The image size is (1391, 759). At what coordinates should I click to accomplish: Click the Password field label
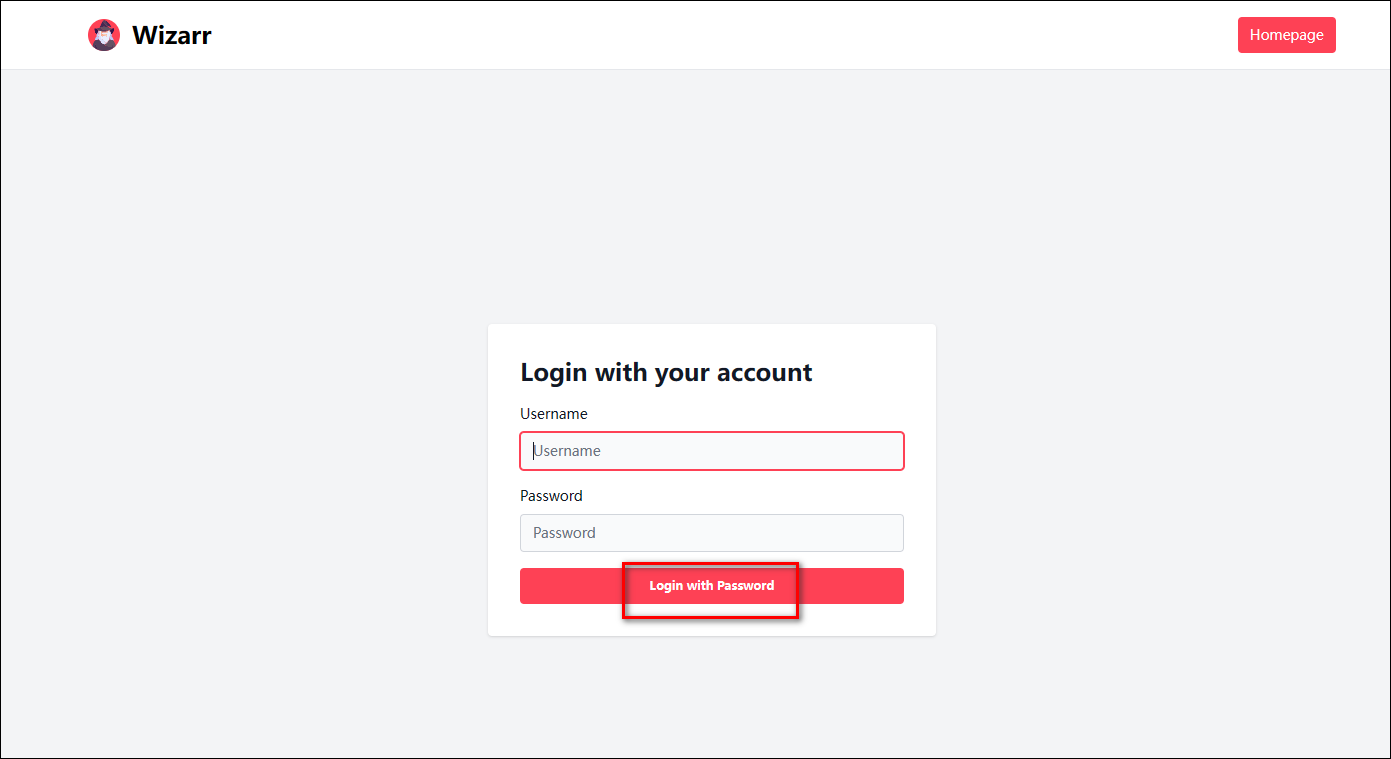[551, 496]
